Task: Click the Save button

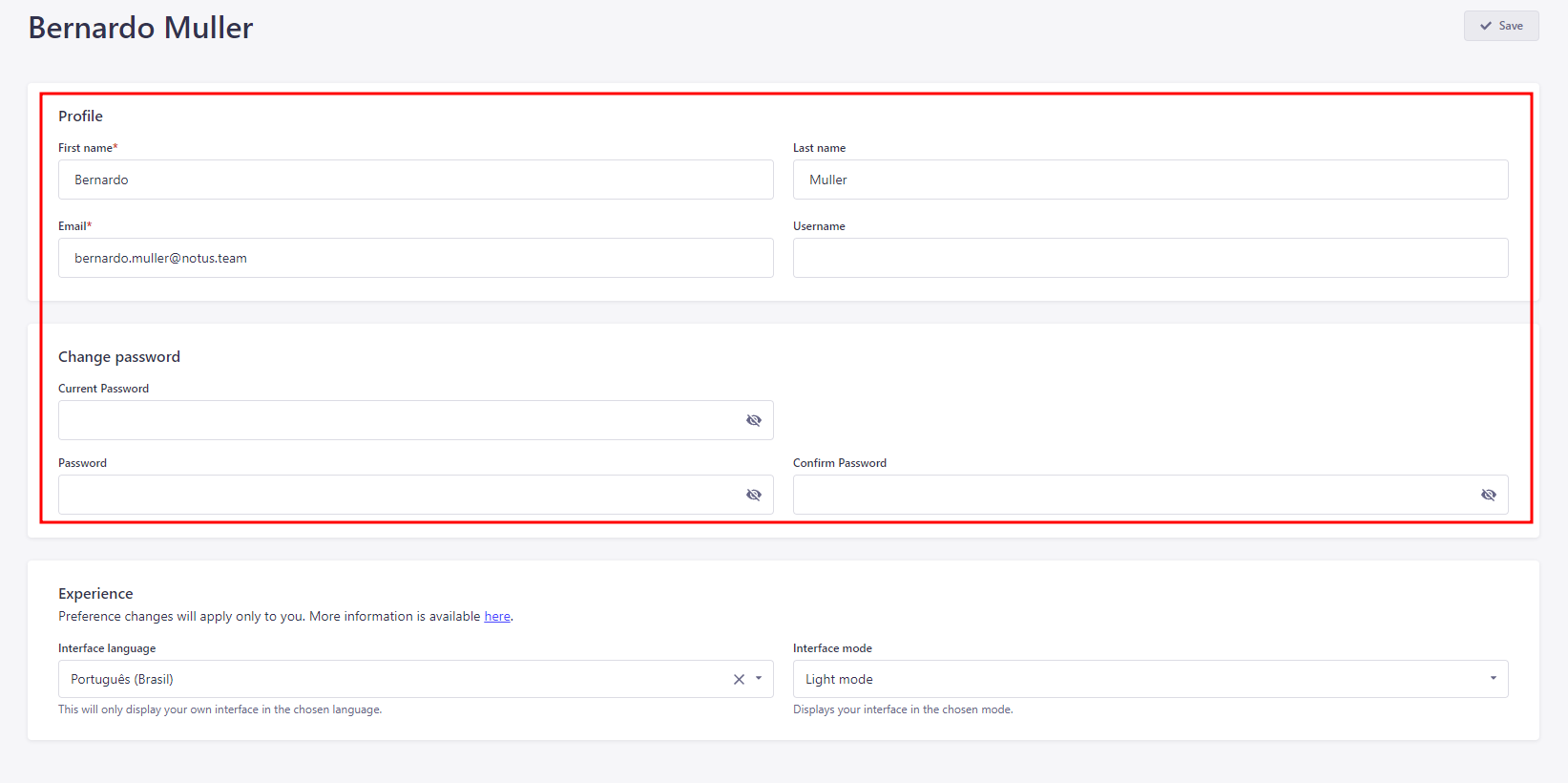Action: [x=1501, y=26]
